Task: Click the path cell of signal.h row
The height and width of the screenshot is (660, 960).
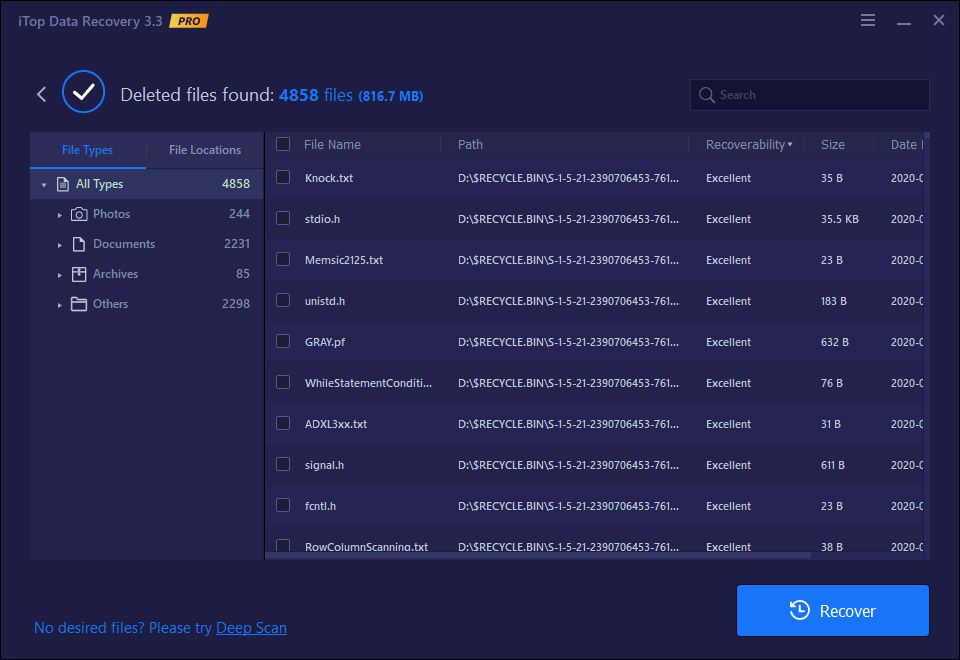Action: pyautogui.click(x=568, y=465)
